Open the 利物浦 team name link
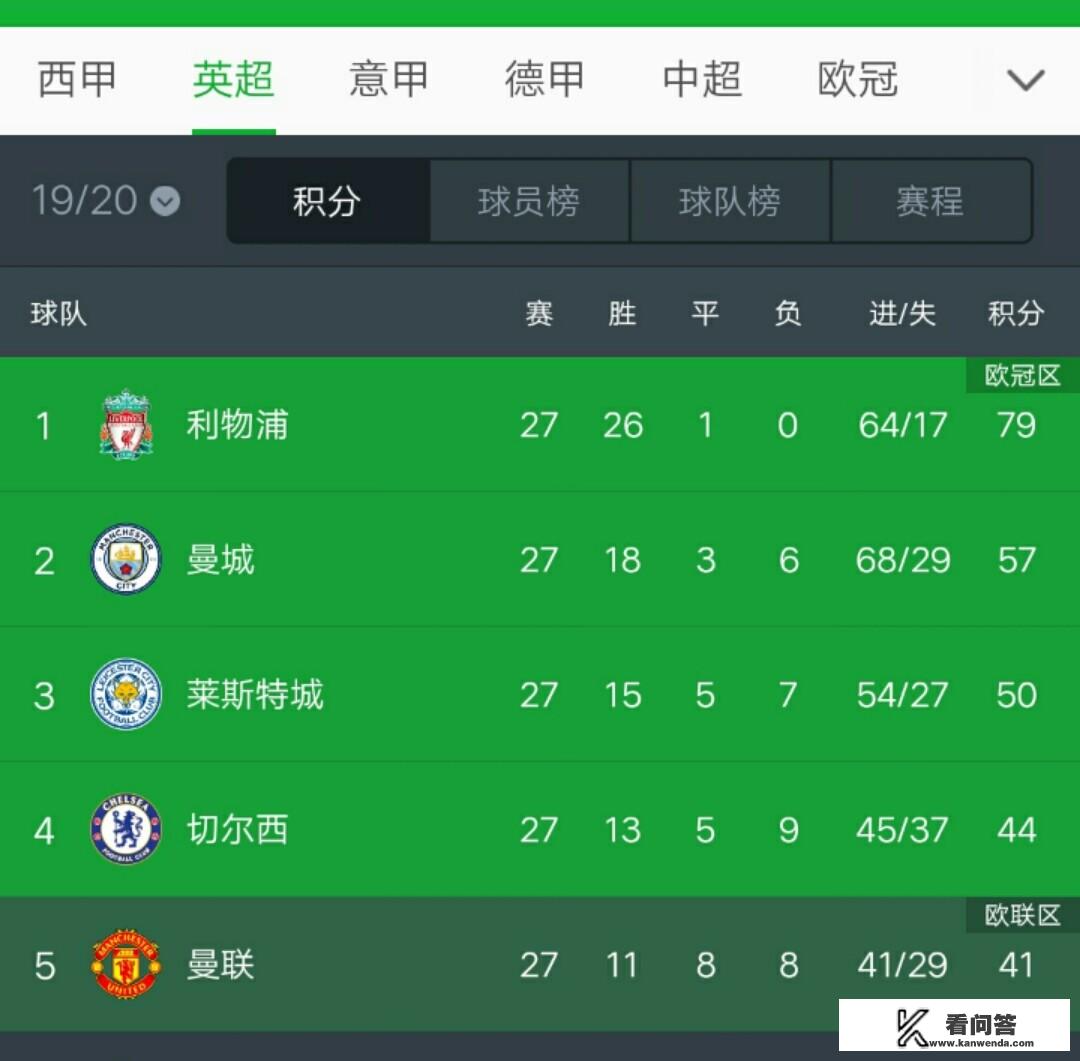1080x1061 pixels. coord(237,424)
